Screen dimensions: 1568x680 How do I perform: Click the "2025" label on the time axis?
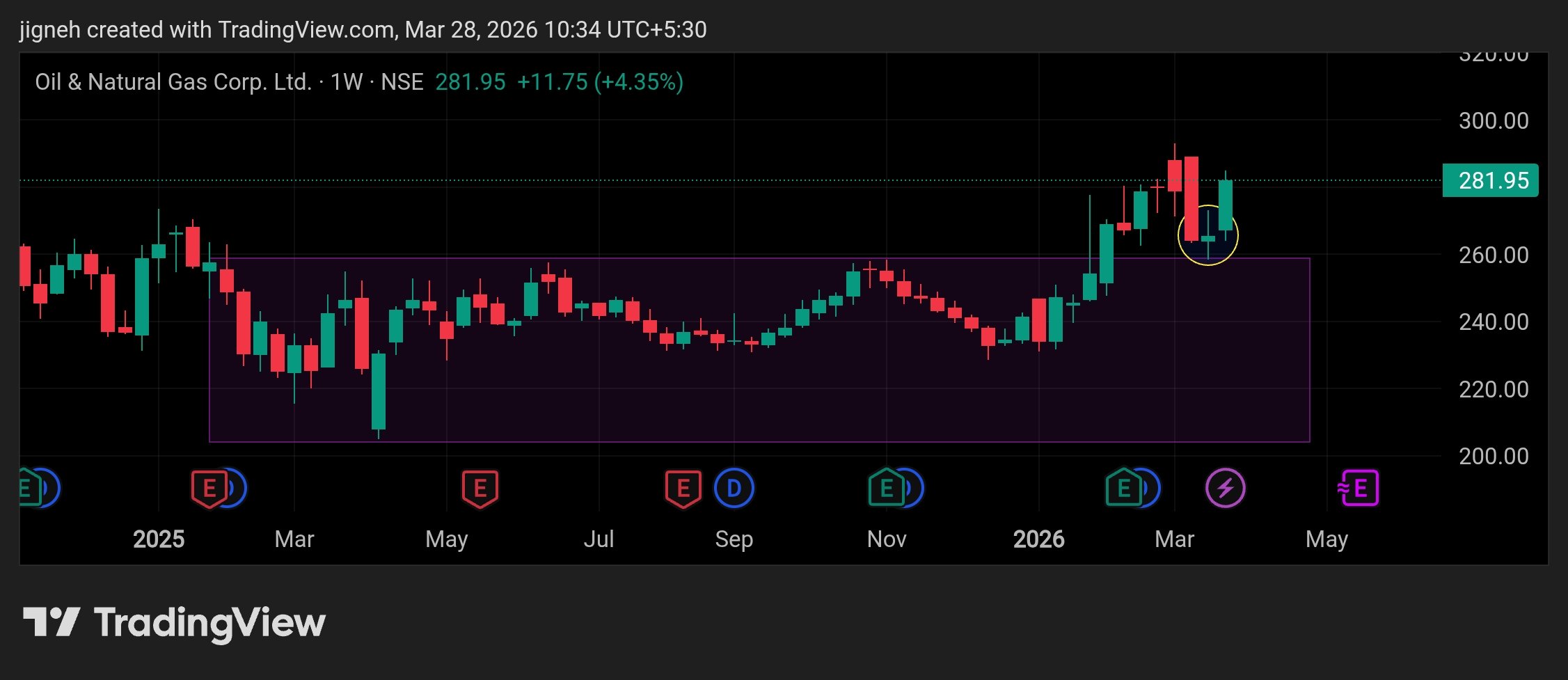(x=159, y=539)
